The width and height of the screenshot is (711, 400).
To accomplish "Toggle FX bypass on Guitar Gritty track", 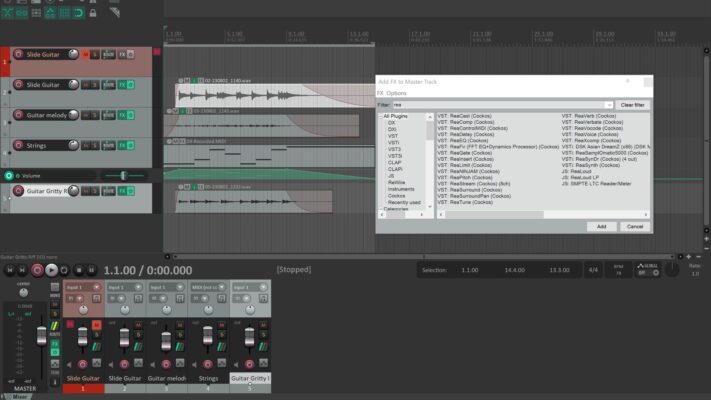I will pyautogui.click(x=131, y=191).
